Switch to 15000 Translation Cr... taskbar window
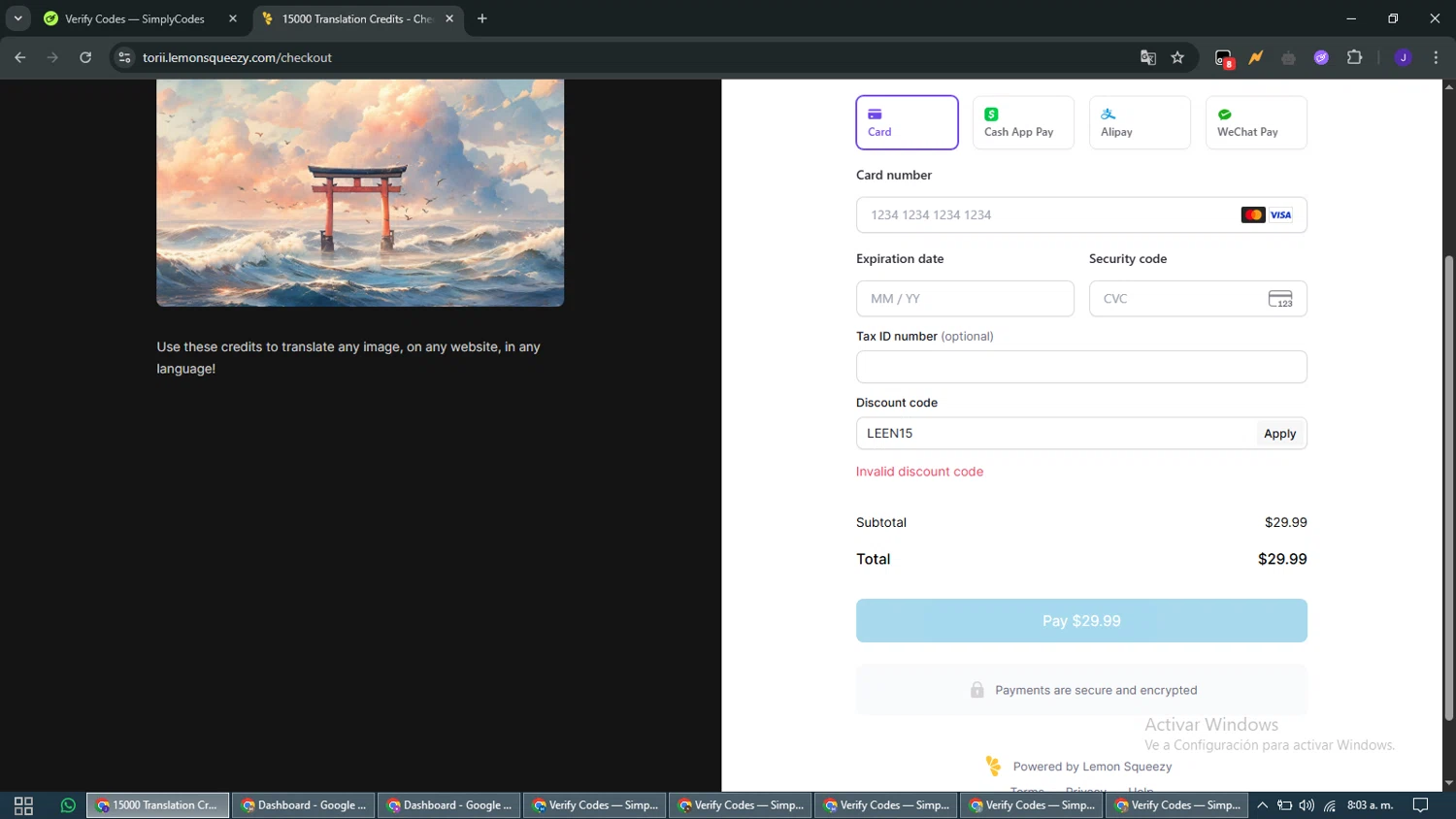The image size is (1456, 819). point(158,805)
